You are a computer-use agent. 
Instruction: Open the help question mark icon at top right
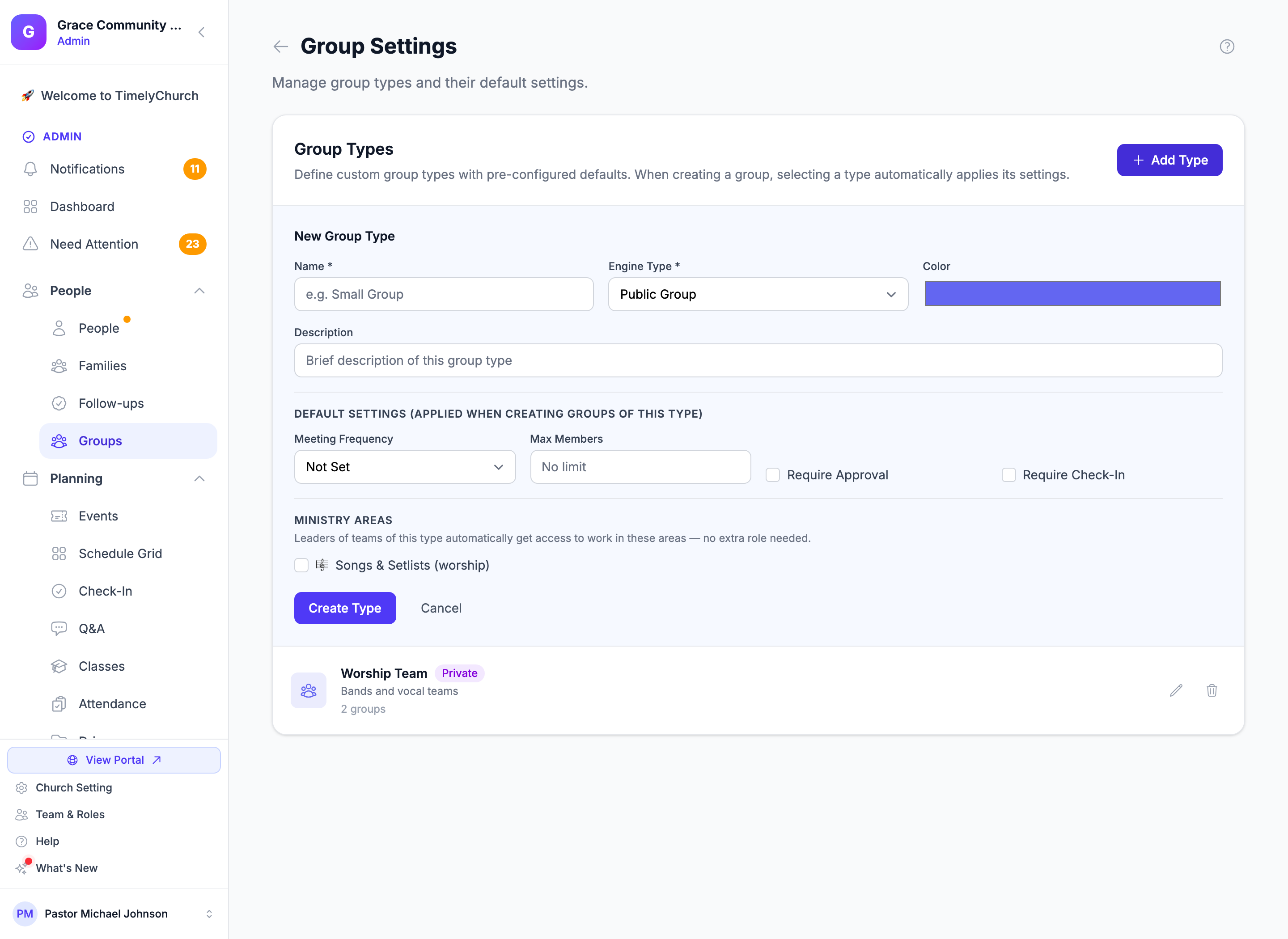[x=1227, y=47]
